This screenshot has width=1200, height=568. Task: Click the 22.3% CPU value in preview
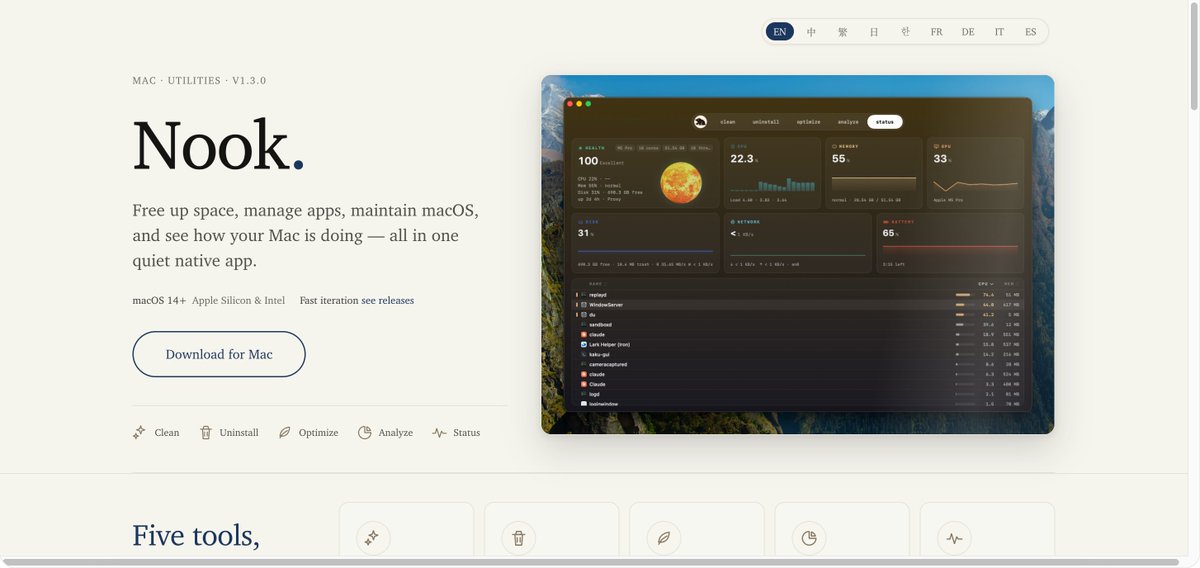click(744, 159)
